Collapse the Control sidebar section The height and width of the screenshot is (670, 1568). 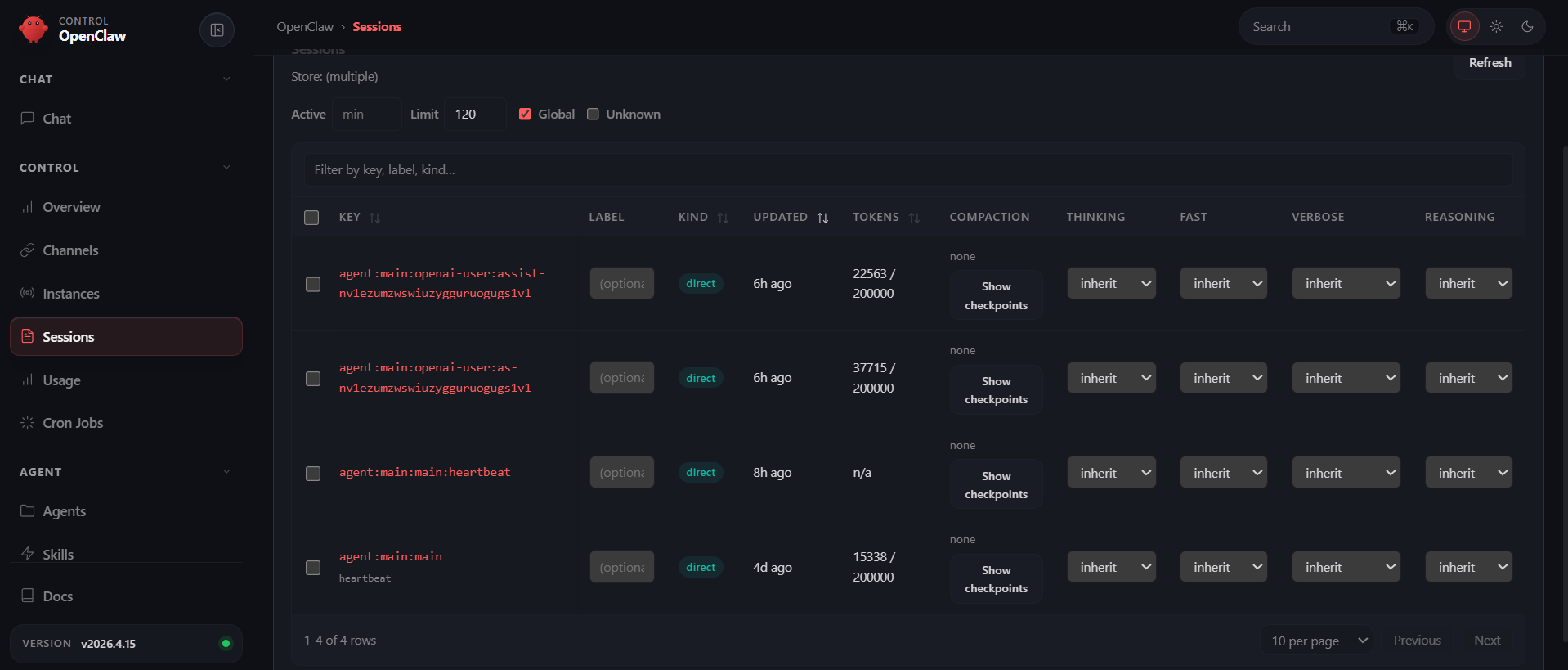[226, 168]
